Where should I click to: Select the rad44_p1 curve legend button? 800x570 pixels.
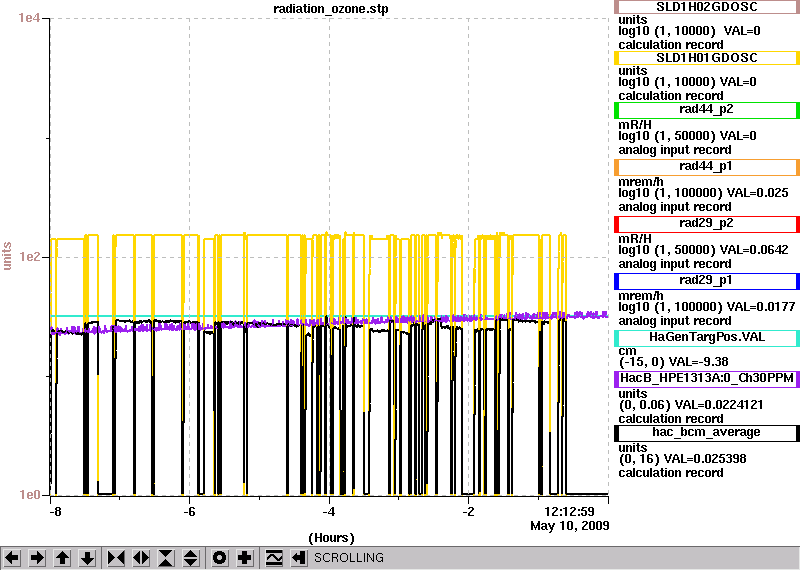(x=707, y=166)
